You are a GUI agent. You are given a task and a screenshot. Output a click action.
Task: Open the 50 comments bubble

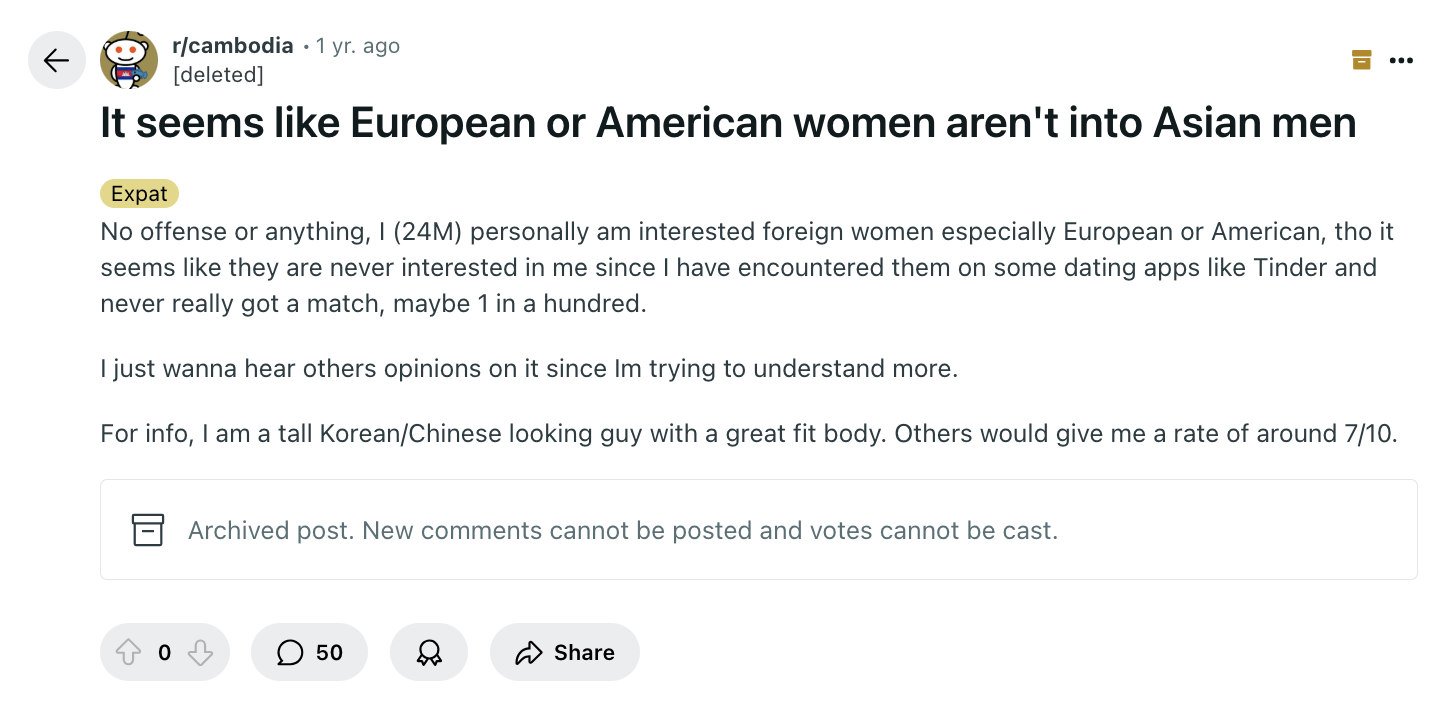click(309, 653)
